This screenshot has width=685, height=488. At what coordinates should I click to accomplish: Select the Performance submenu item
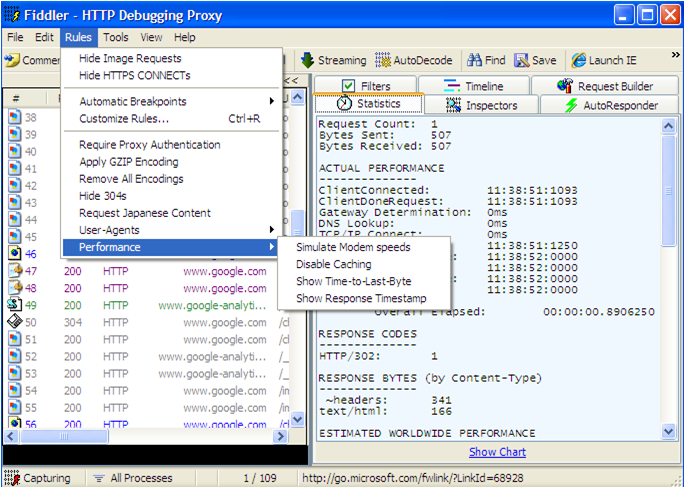click(170, 247)
